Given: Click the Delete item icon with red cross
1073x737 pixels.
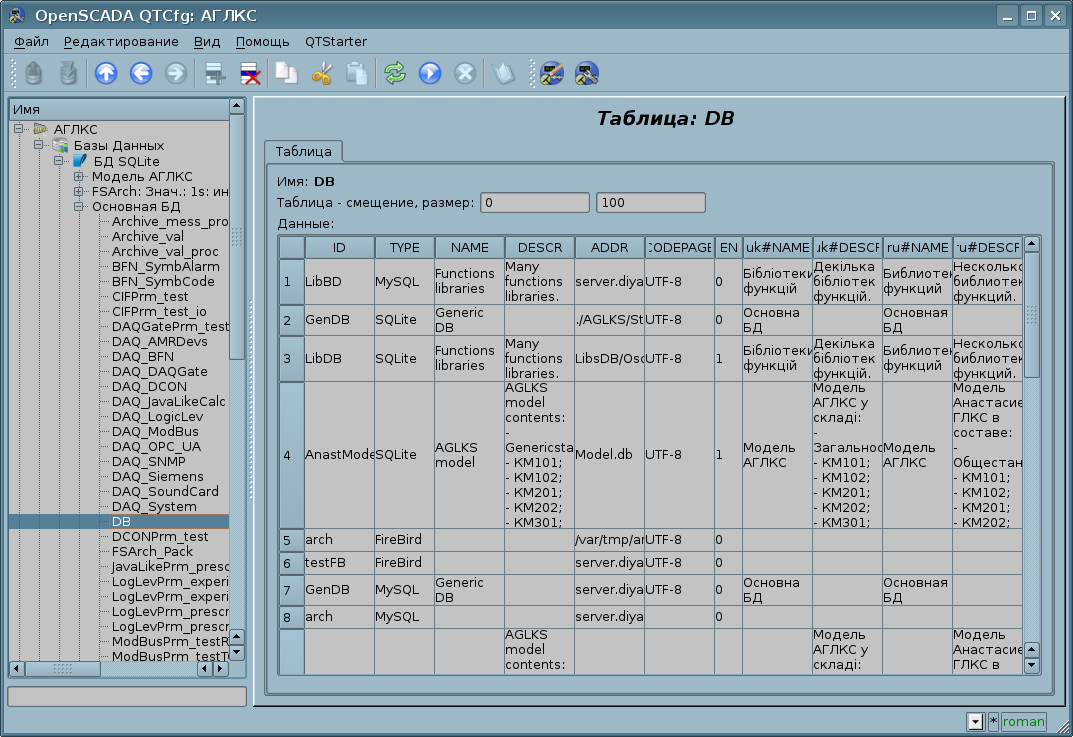Looking at the screenshot, I should (249, 73).
